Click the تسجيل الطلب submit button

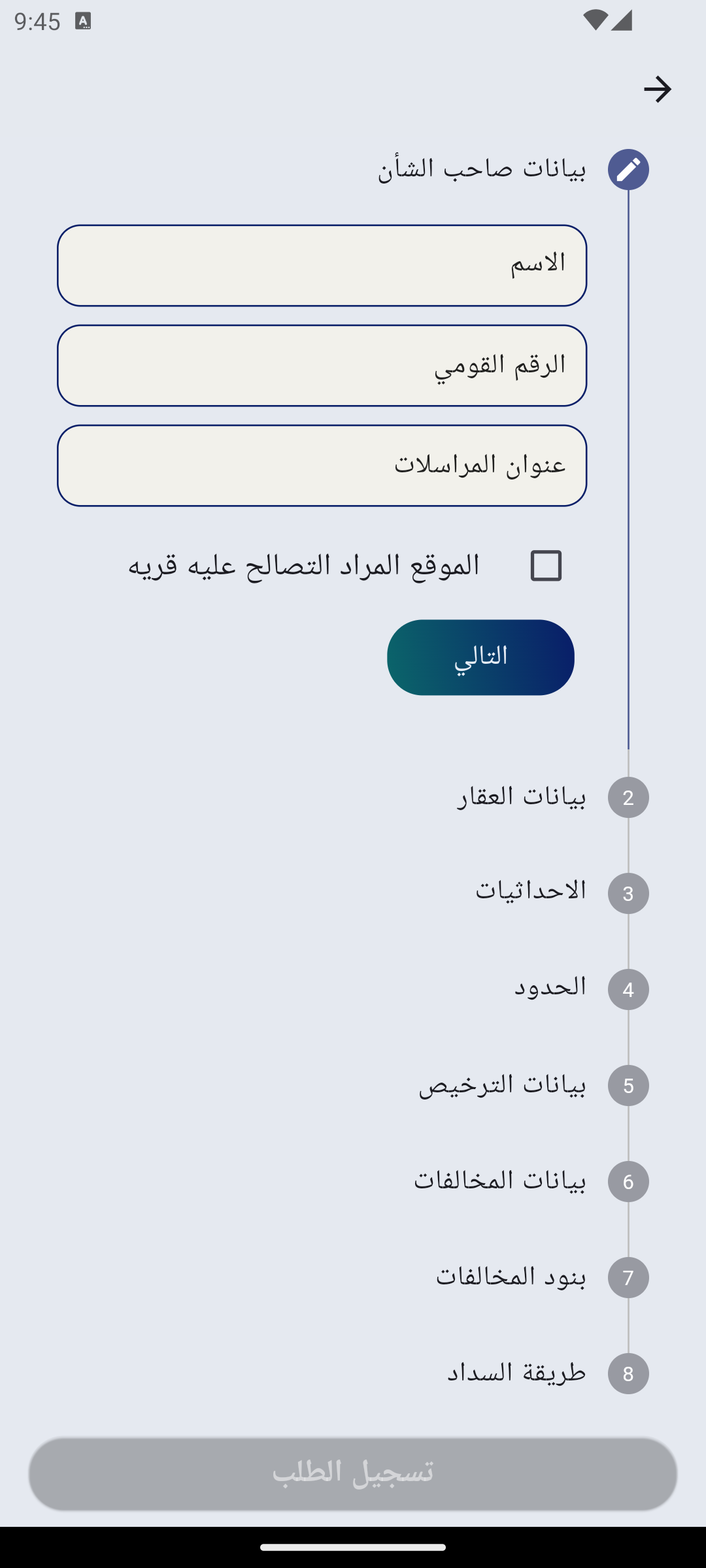pyautogui.click(x=353, y=1473)
